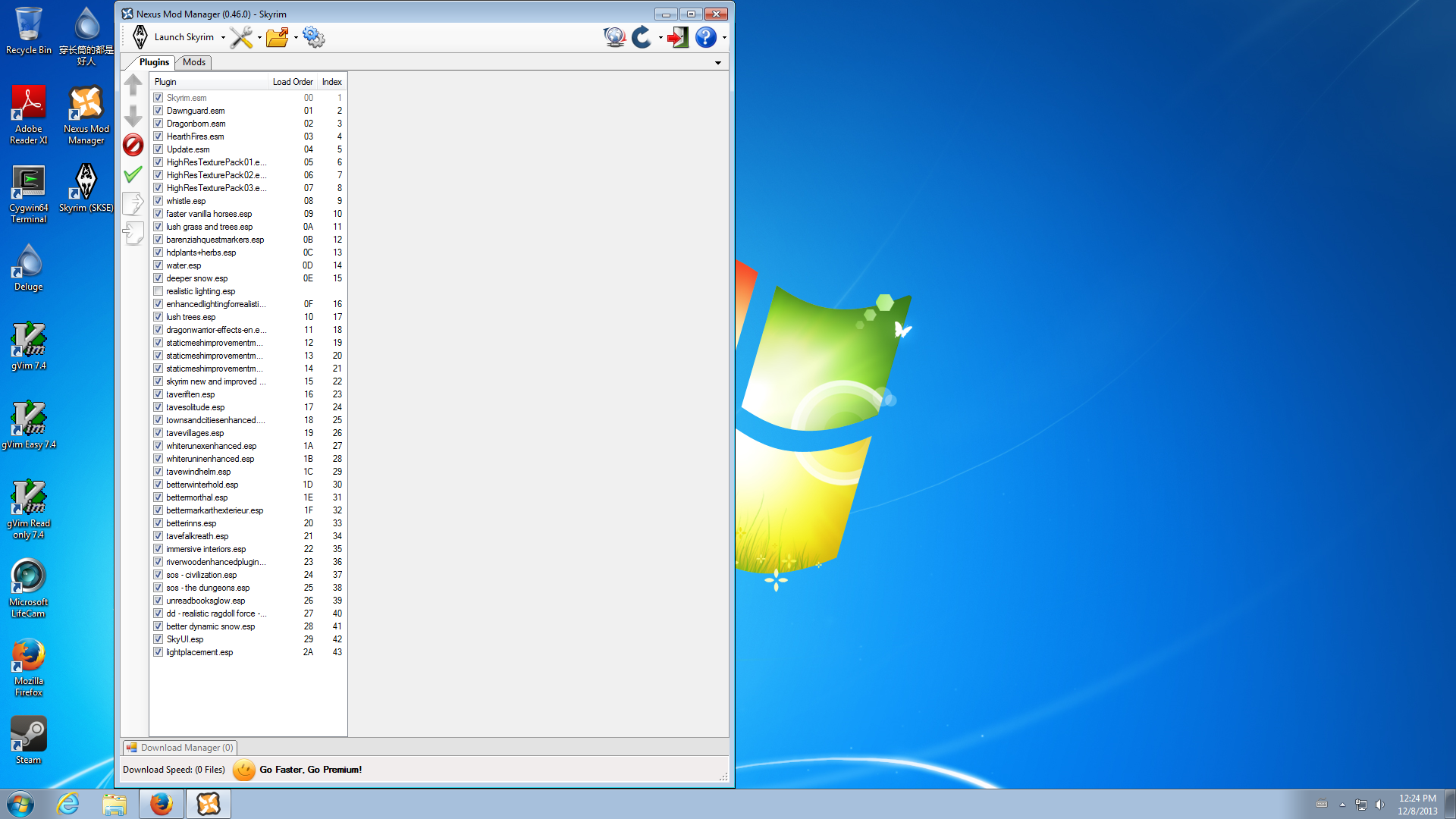Expand the Open Folders dropdown arrow
The width and height of the screenshot is (1456, 819).
pos(296,37)
